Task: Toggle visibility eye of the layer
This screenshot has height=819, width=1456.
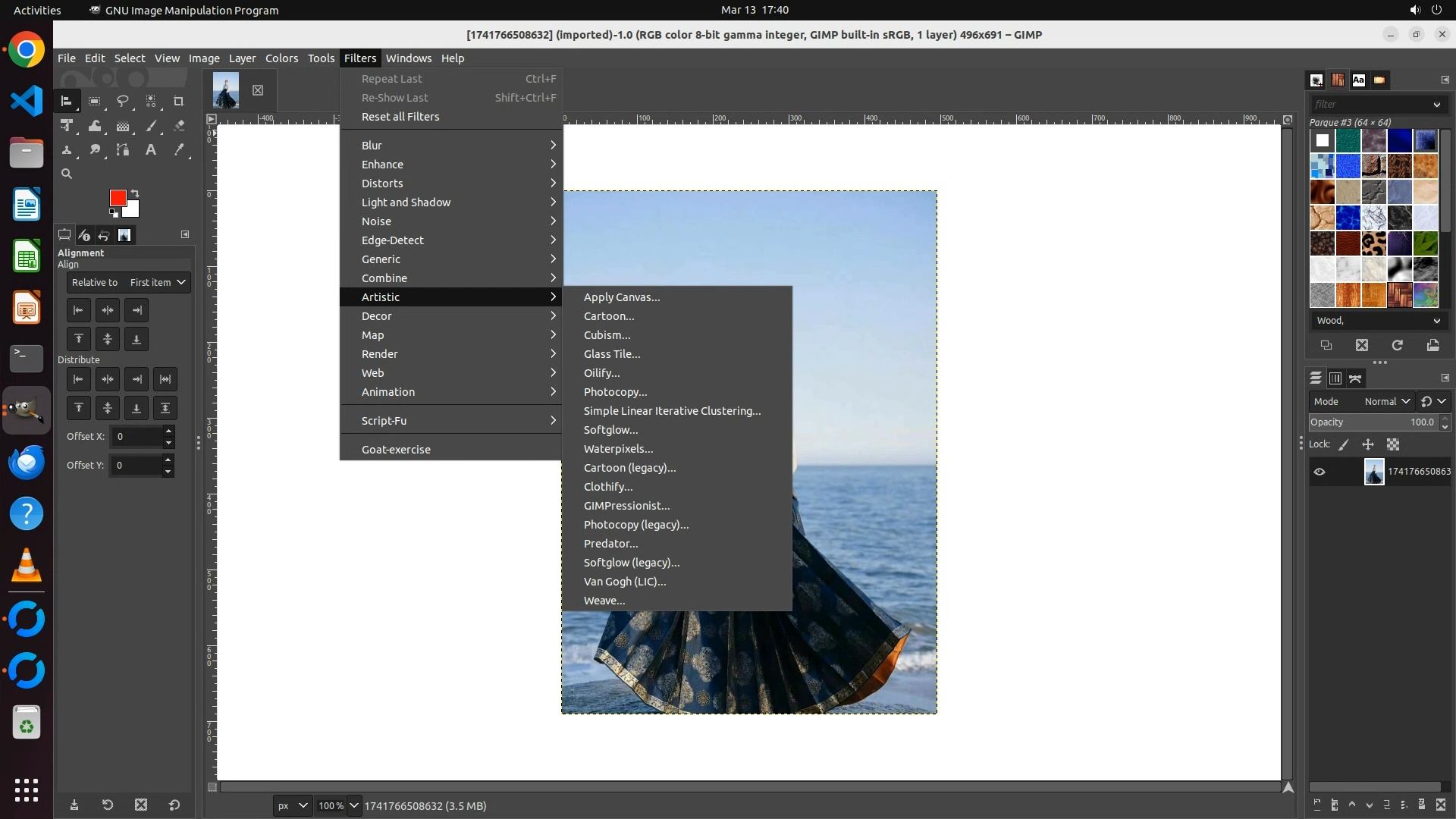Action: (x=1319, y=472)
